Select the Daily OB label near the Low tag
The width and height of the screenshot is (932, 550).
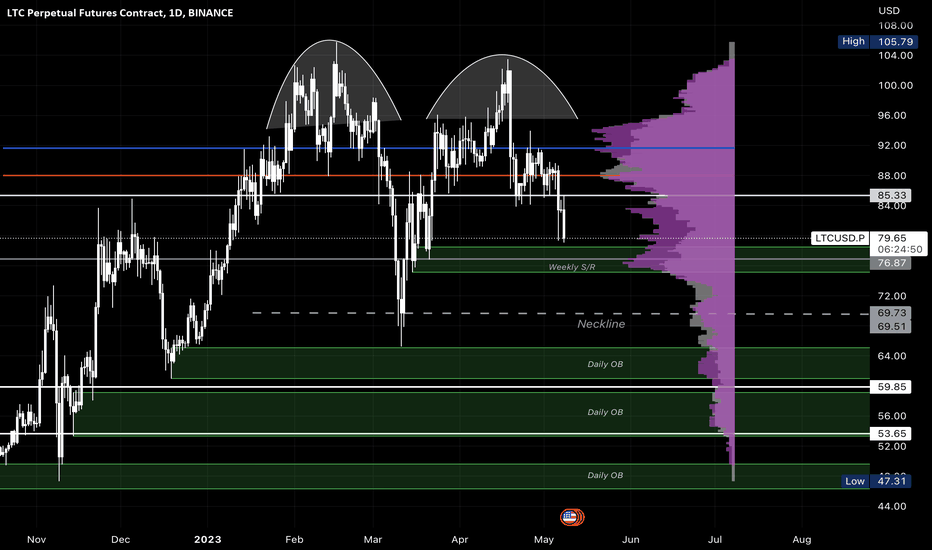[605, 475]
